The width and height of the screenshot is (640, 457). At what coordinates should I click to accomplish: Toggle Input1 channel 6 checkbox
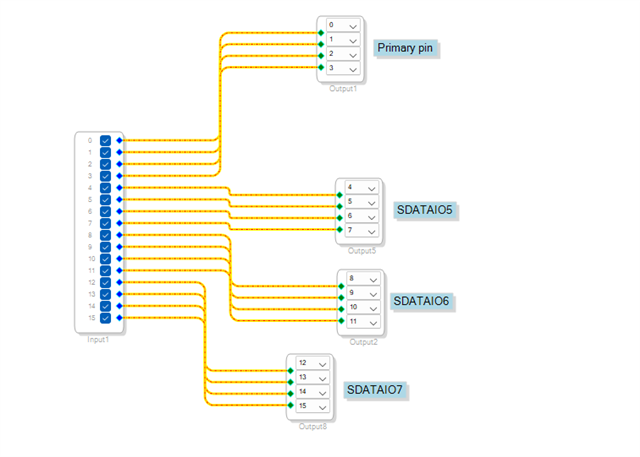(105, 211)
